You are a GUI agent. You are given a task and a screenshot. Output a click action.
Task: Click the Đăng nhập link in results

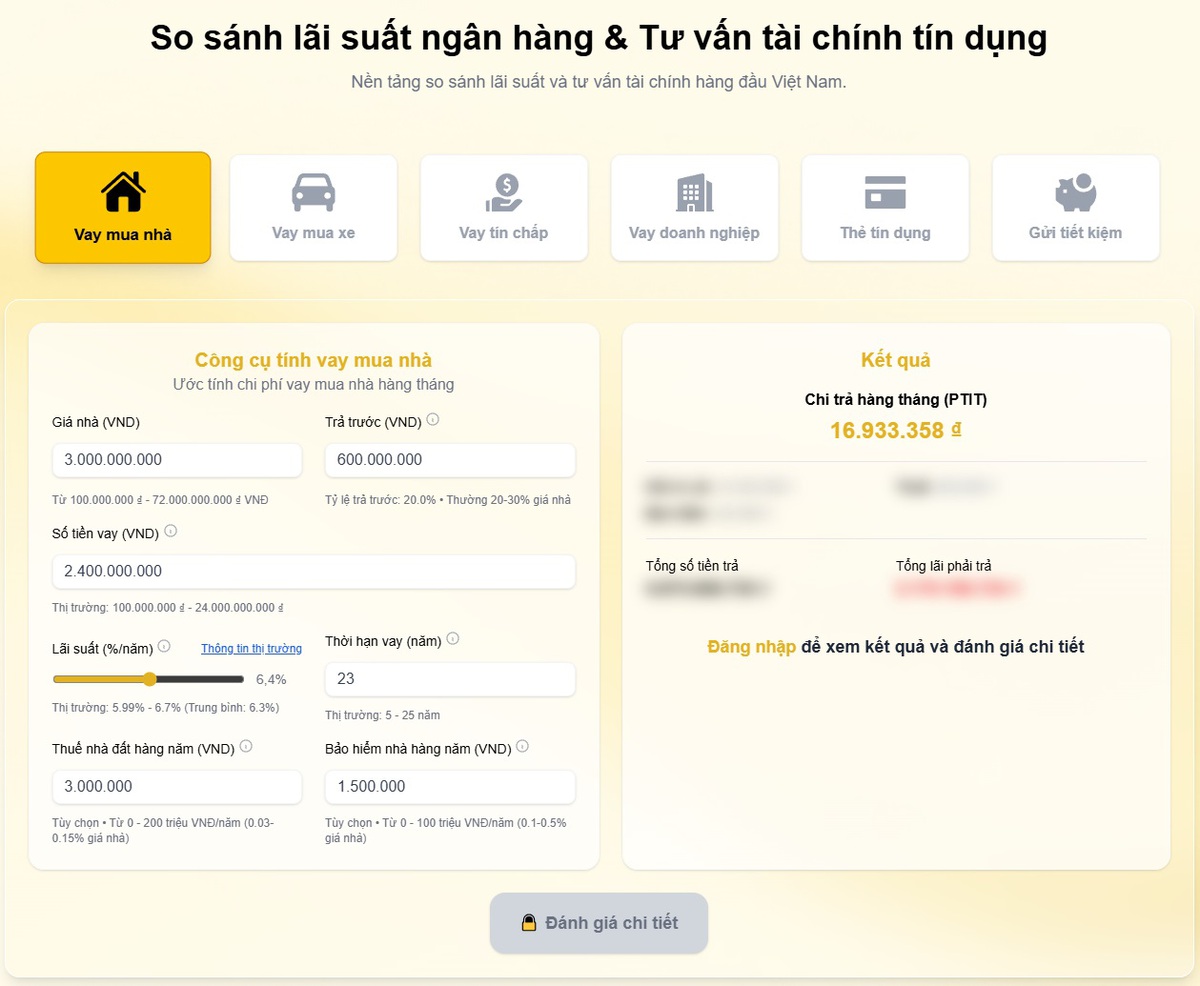click(x=751, y=647)
